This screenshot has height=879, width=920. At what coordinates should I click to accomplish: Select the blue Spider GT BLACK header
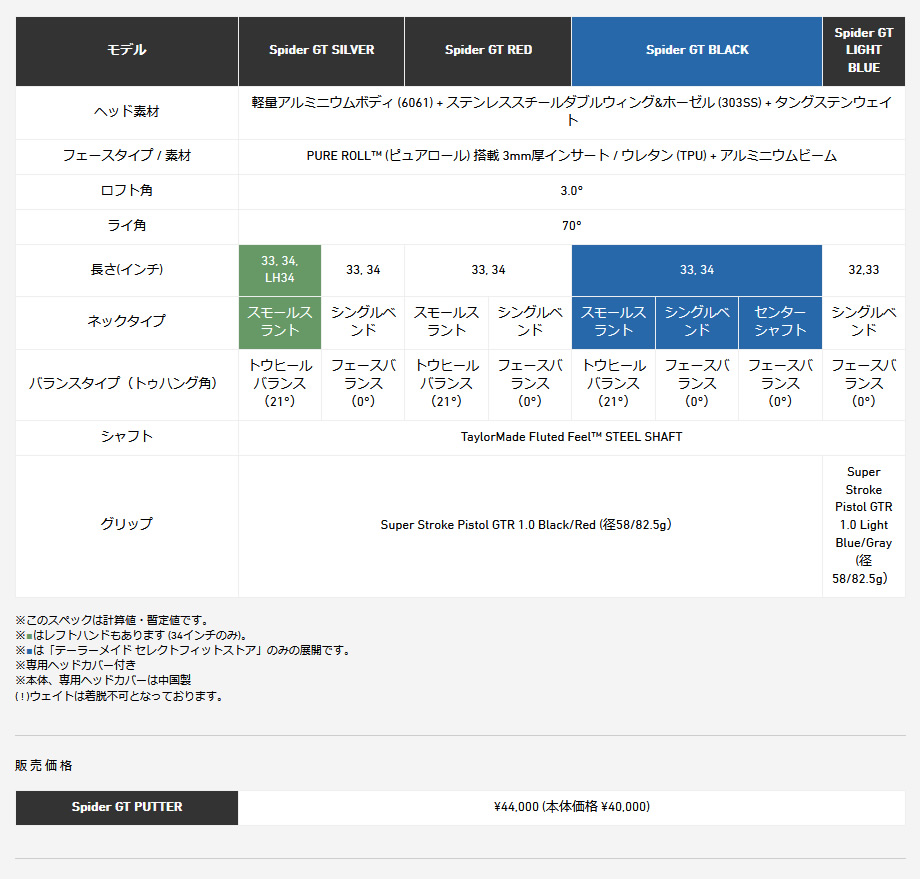(x=697, y=51)
